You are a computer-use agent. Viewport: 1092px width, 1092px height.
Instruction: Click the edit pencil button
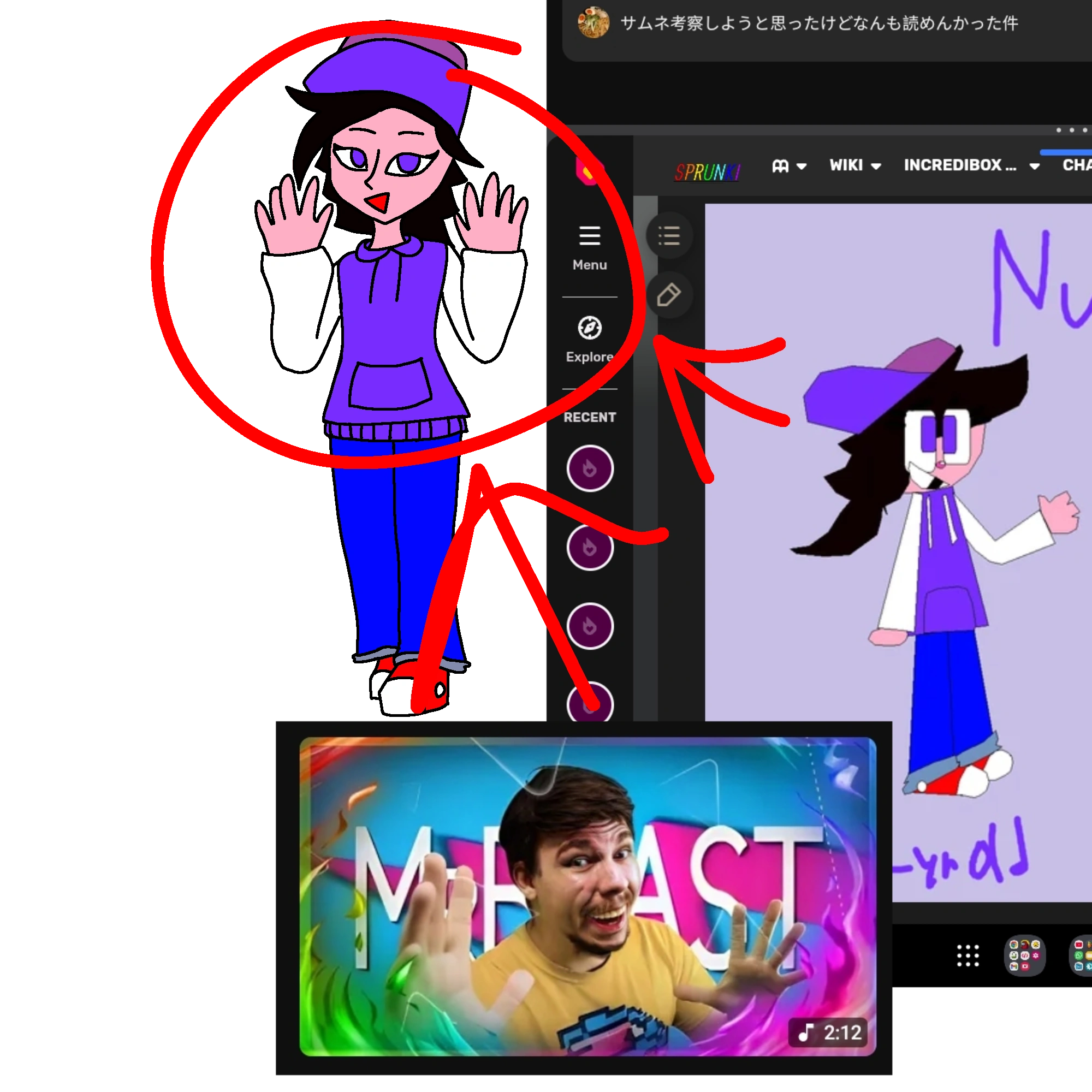[x=669, y=295]
